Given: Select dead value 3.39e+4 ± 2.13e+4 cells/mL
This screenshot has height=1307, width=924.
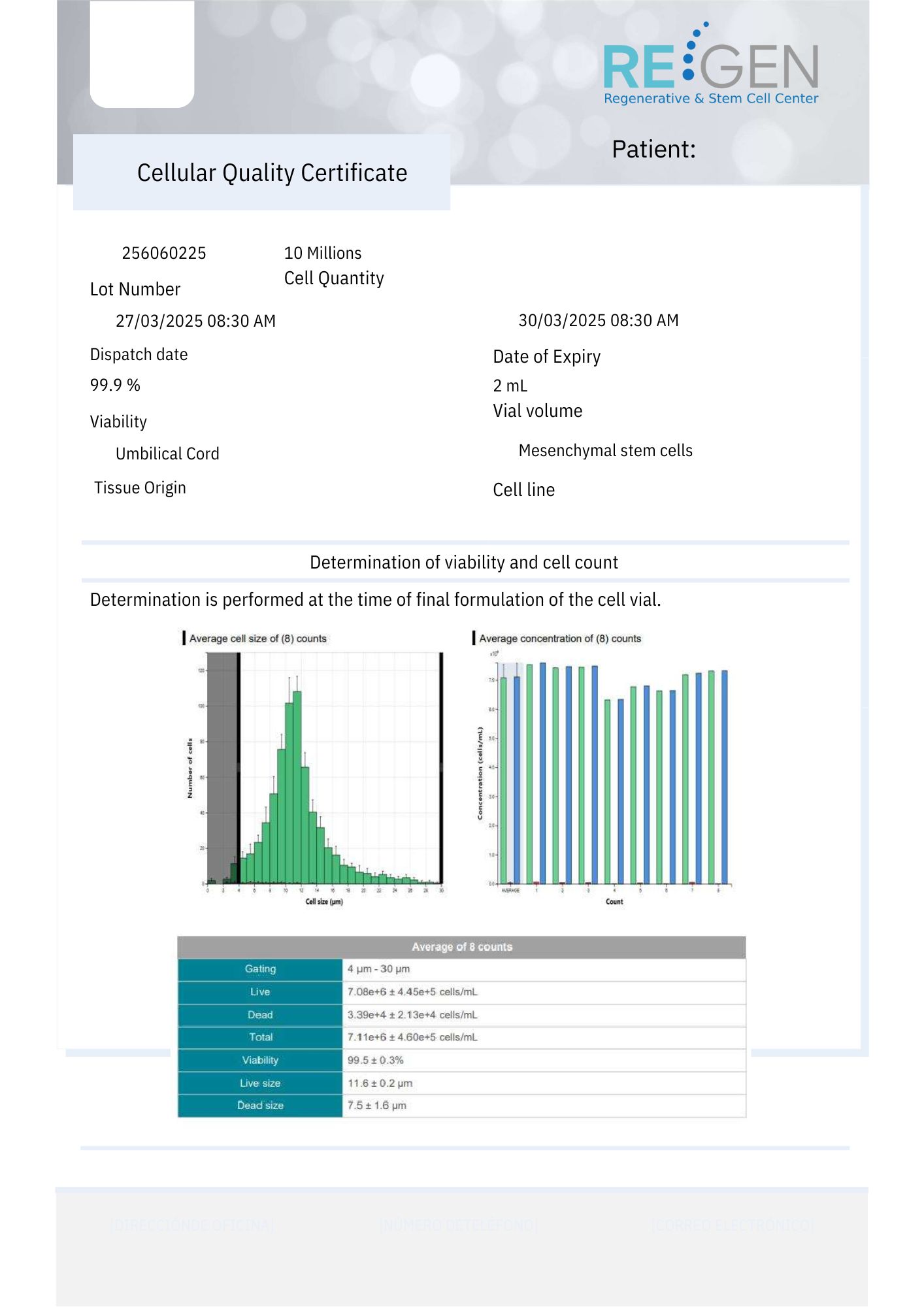Looking at the screenshot, I should click(x=412, y=1015).
